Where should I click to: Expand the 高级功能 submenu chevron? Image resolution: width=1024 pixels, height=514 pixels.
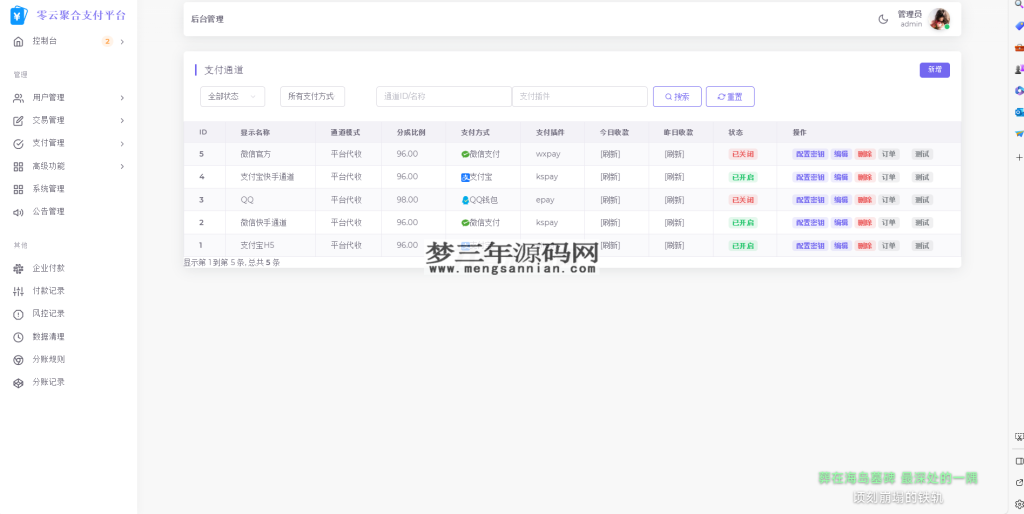click(x=122, y=167)
